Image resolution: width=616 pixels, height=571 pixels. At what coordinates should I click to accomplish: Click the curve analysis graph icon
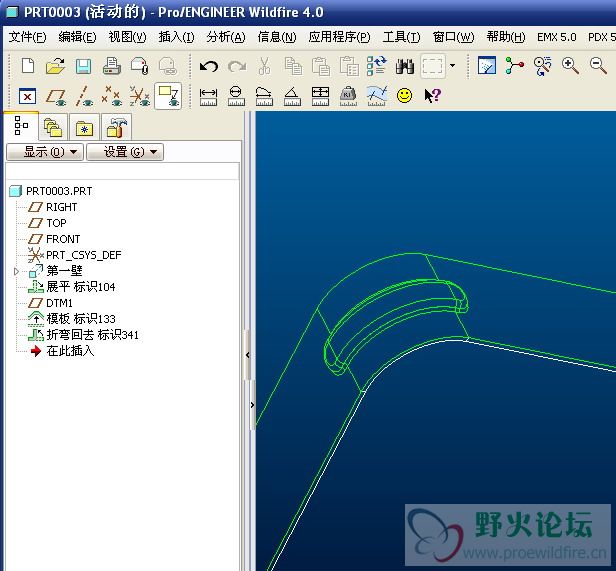coord(377,96)
